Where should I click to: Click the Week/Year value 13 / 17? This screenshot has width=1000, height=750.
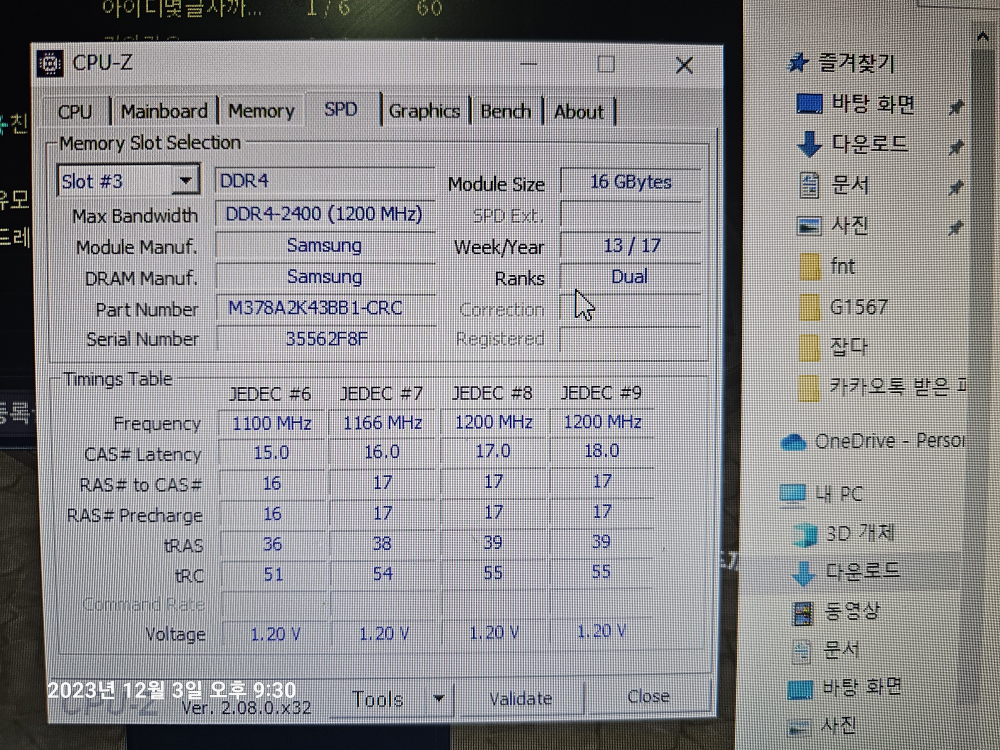tap(630, 246)
